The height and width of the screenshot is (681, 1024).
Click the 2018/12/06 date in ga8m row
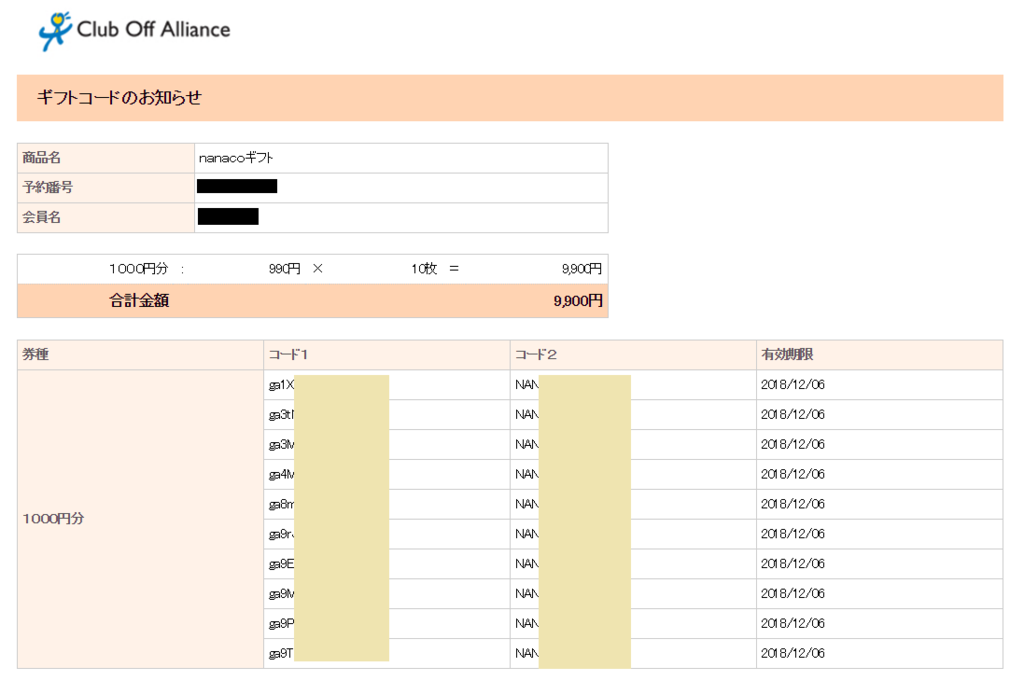[x=793, y=504]
